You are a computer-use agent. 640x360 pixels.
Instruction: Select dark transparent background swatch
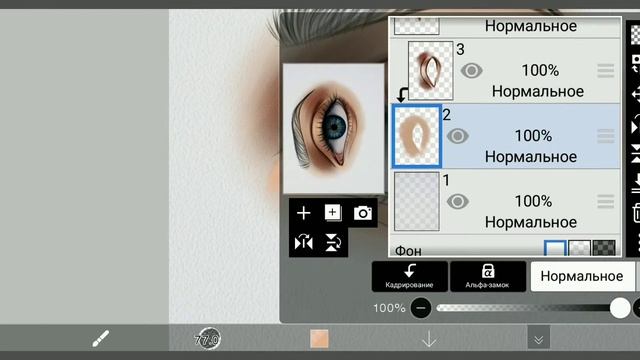pyautogui.click(x=604, y=247)
